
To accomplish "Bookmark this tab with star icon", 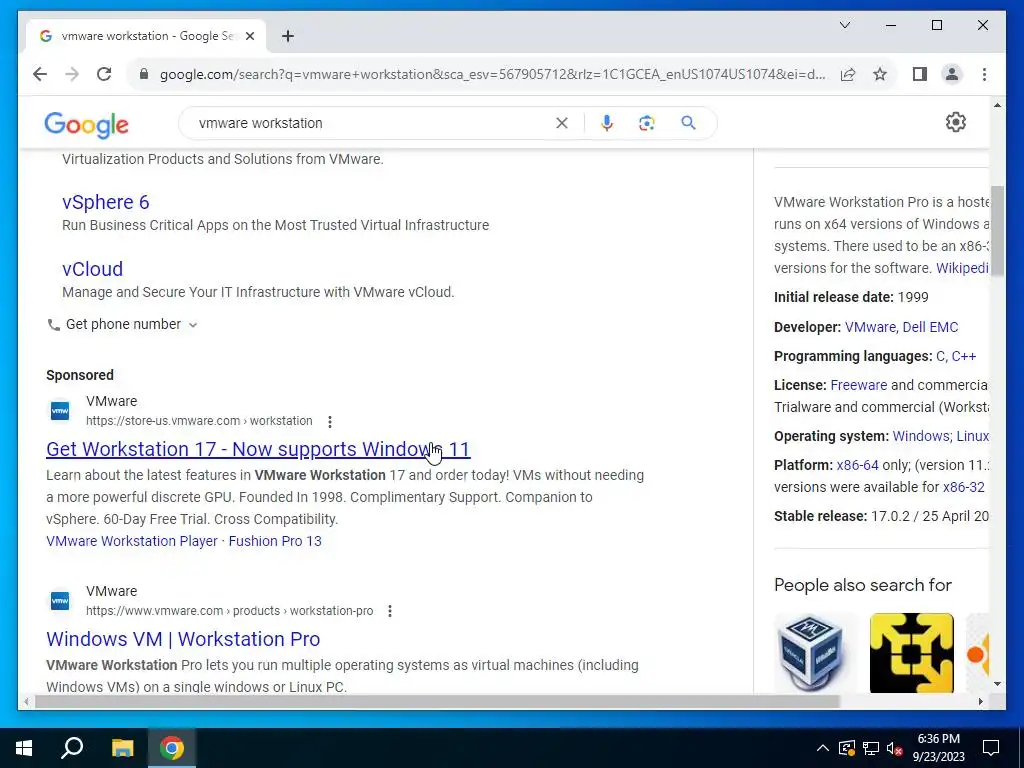I will (x=880, y=74).
